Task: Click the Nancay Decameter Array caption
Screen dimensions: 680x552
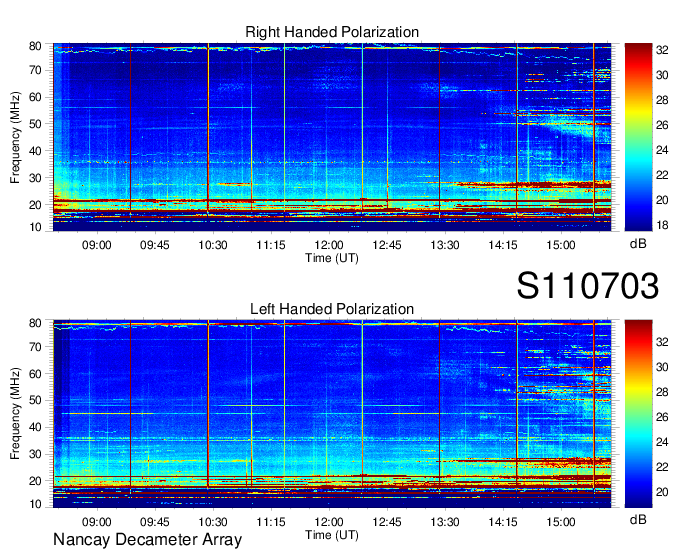Action: coord(147,540)
